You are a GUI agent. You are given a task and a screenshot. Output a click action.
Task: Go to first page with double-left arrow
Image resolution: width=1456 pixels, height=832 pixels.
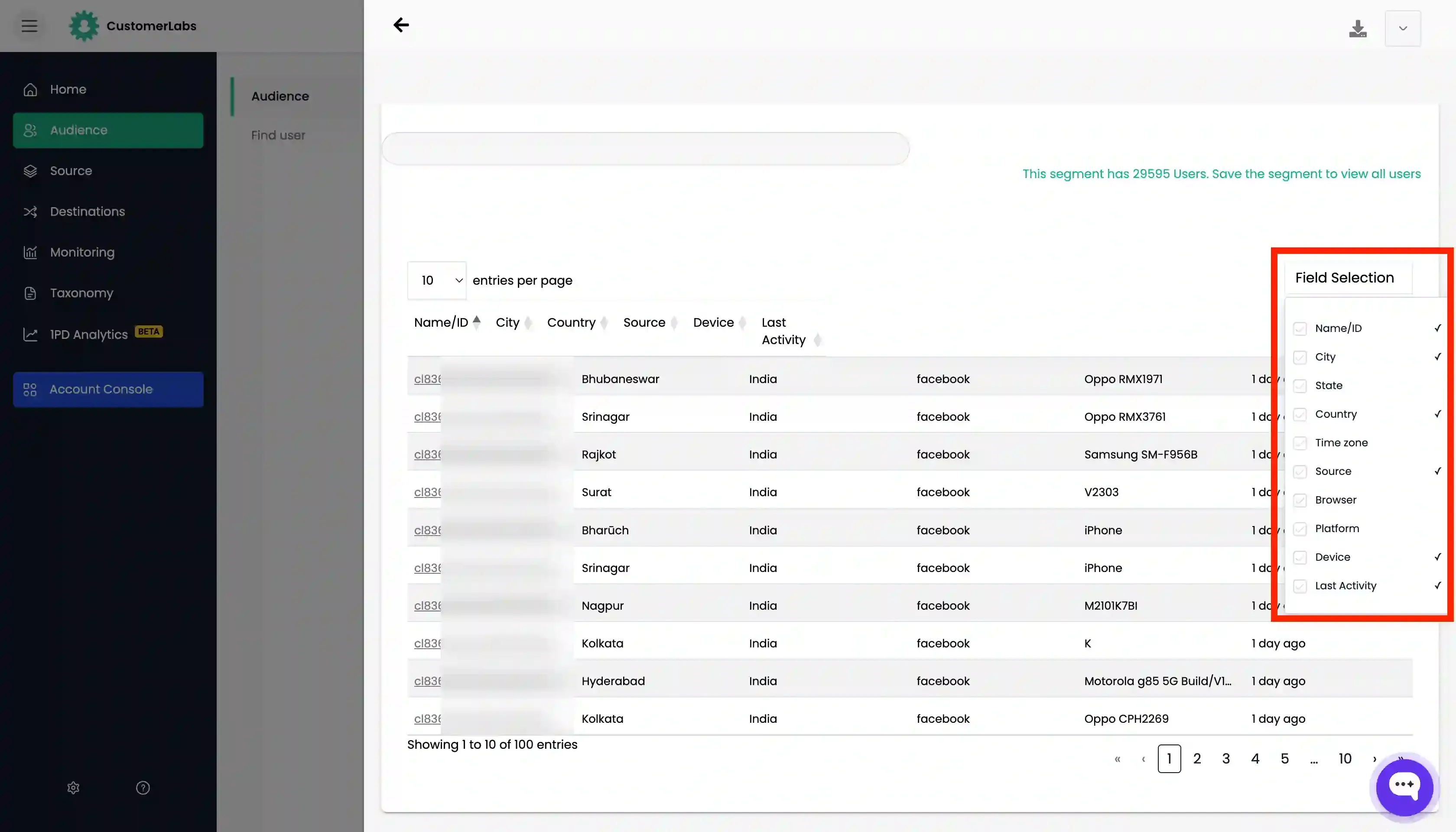(1117, 759)
